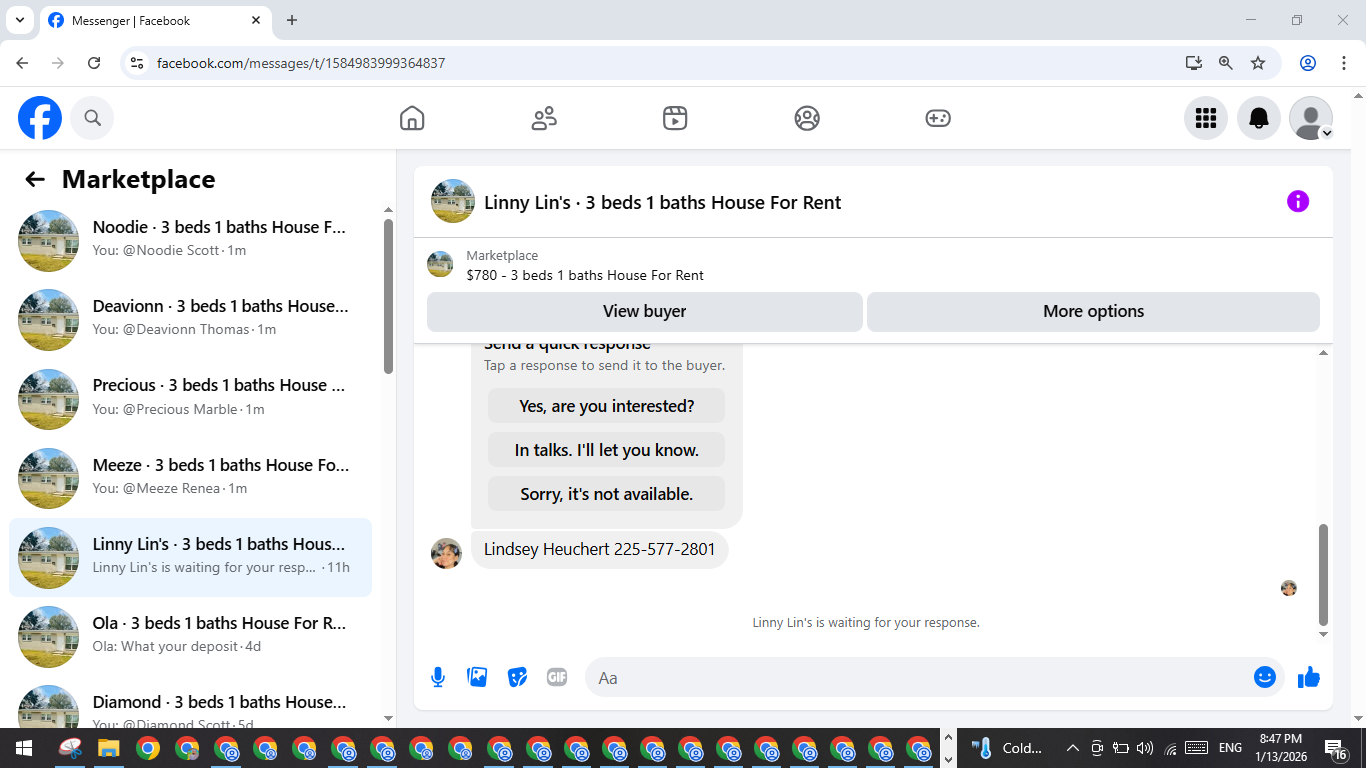The height and width of the screenshot is (768, 1366).
Task: Click the conversation list scrollbar
Action: coord(389,296)
